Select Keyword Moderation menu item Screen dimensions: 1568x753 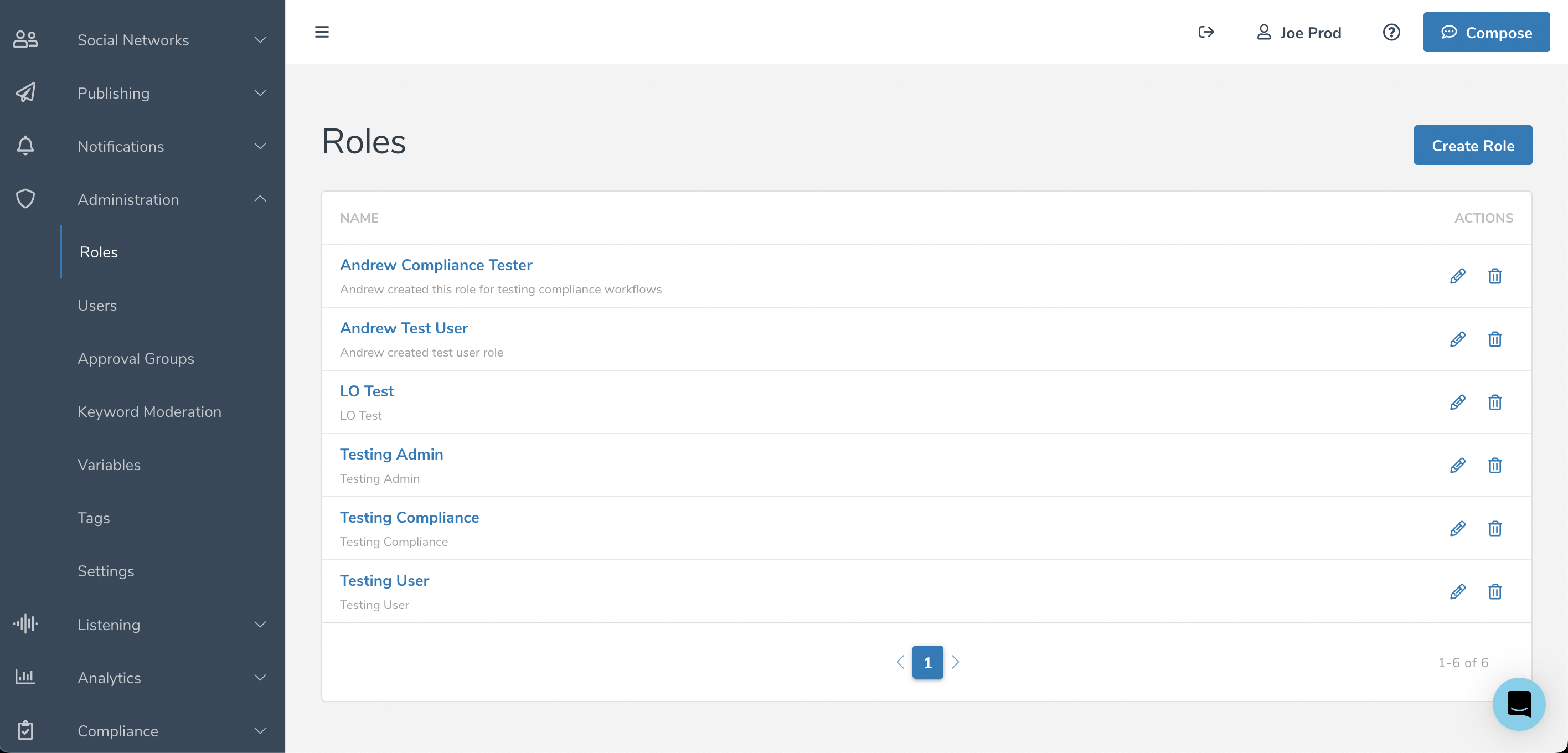click(x=149, y=411)
